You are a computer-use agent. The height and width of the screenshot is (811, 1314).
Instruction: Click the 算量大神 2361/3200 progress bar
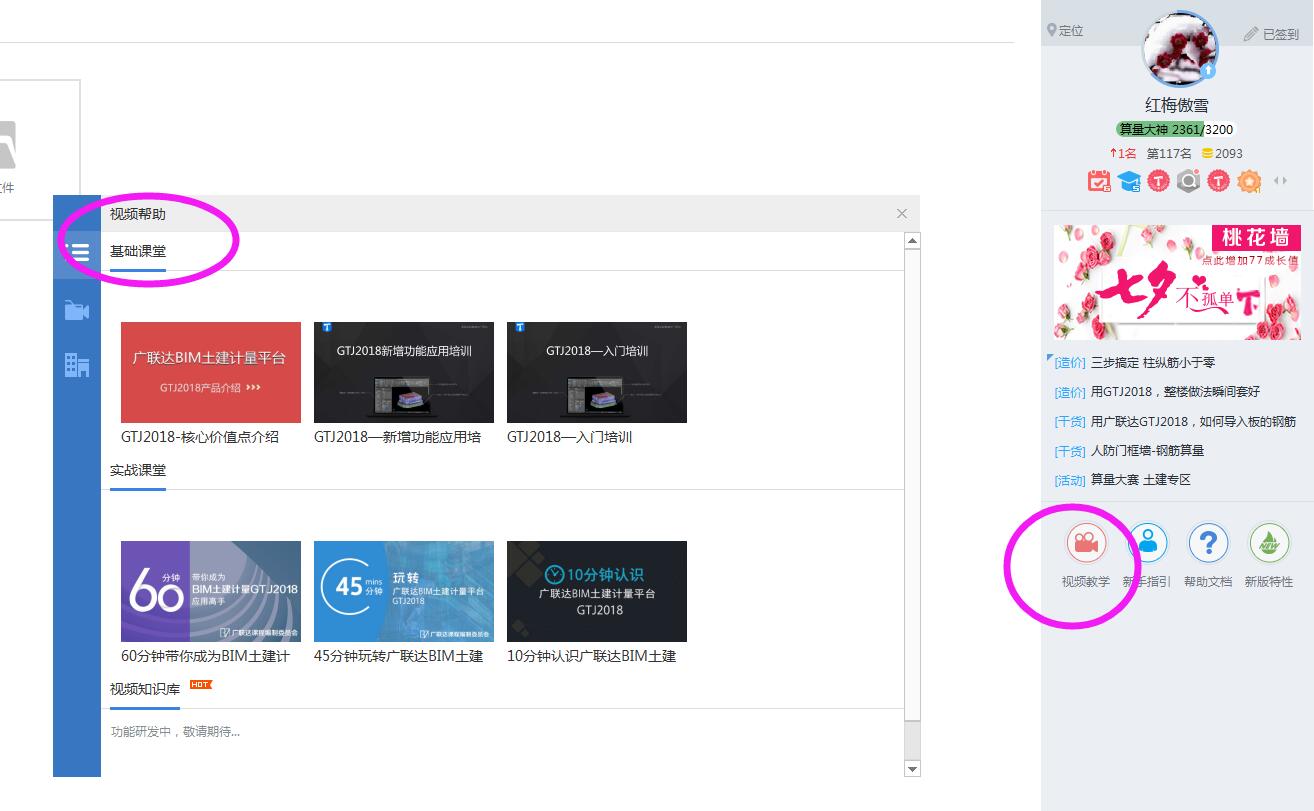pyautogui.click(x=1175, y=129)
